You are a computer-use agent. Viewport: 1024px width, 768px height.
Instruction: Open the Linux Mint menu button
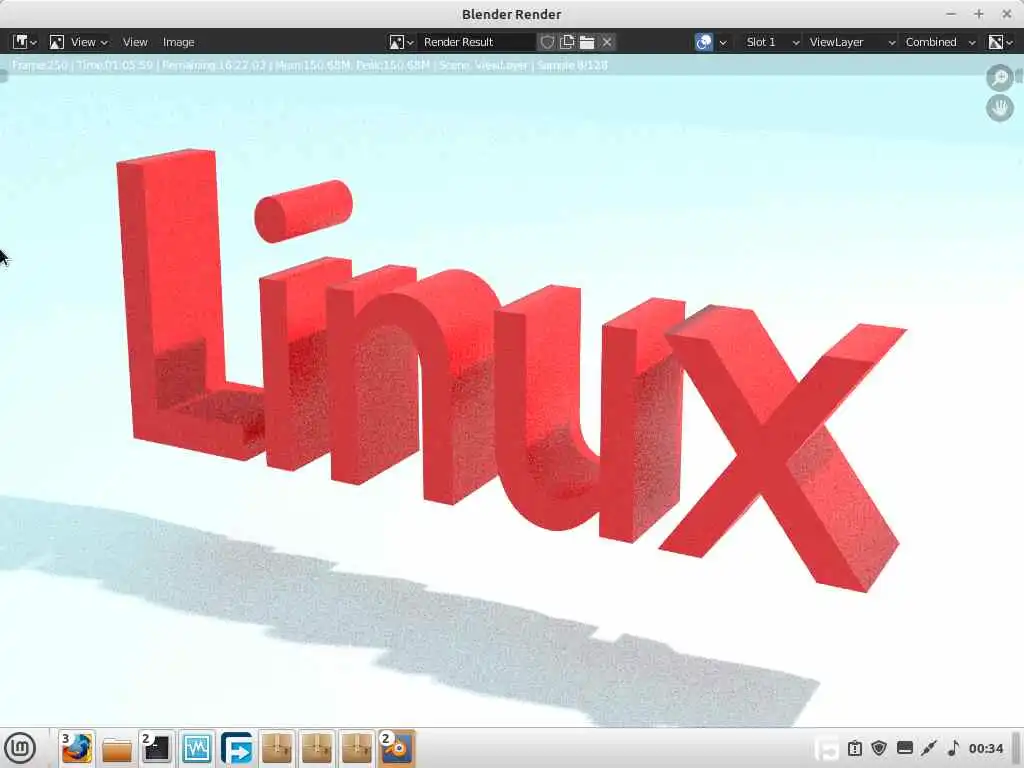20,748
